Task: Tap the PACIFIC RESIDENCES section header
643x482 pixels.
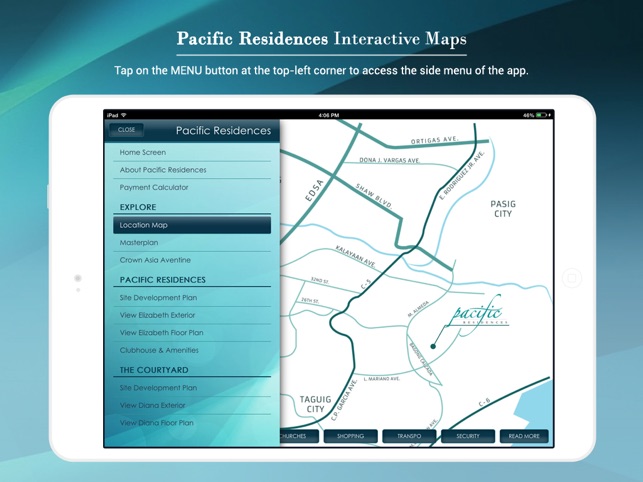Action: (162, 280)
